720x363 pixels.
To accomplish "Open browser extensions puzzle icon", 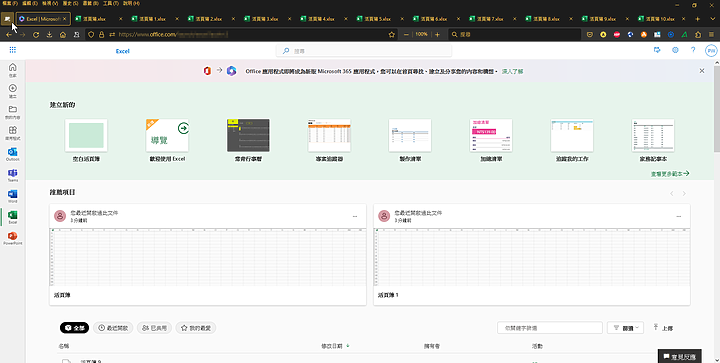I will (x=698, y=34).
